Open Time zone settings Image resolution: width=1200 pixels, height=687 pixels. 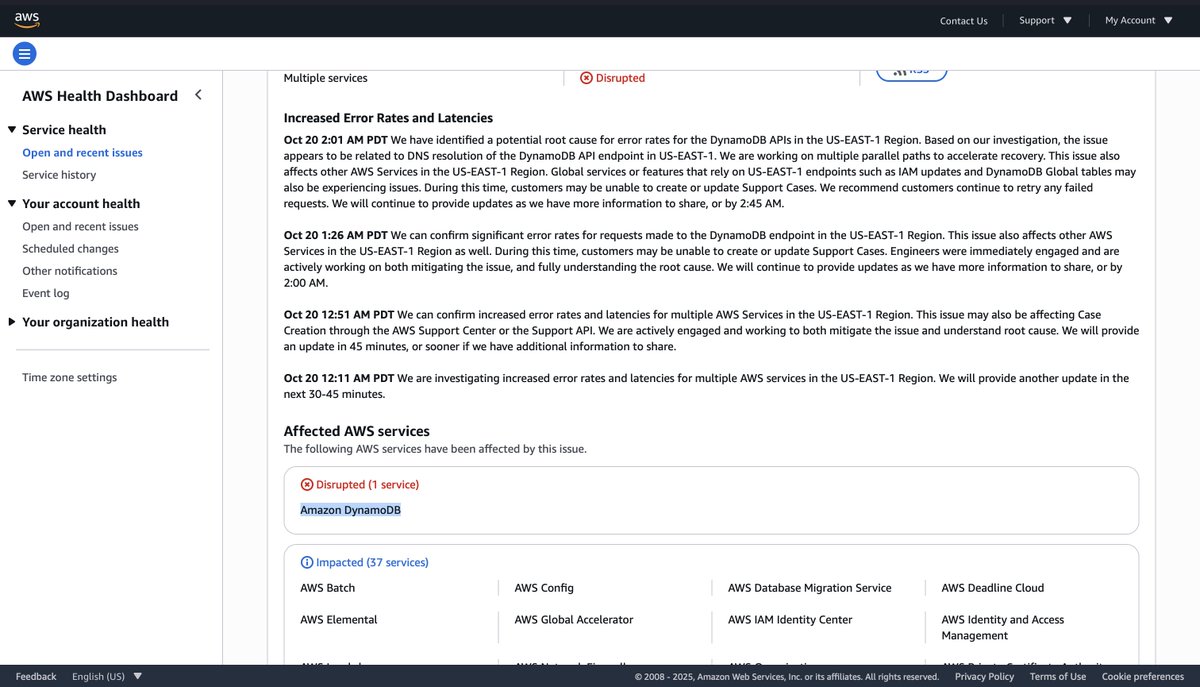pos(69,378)
